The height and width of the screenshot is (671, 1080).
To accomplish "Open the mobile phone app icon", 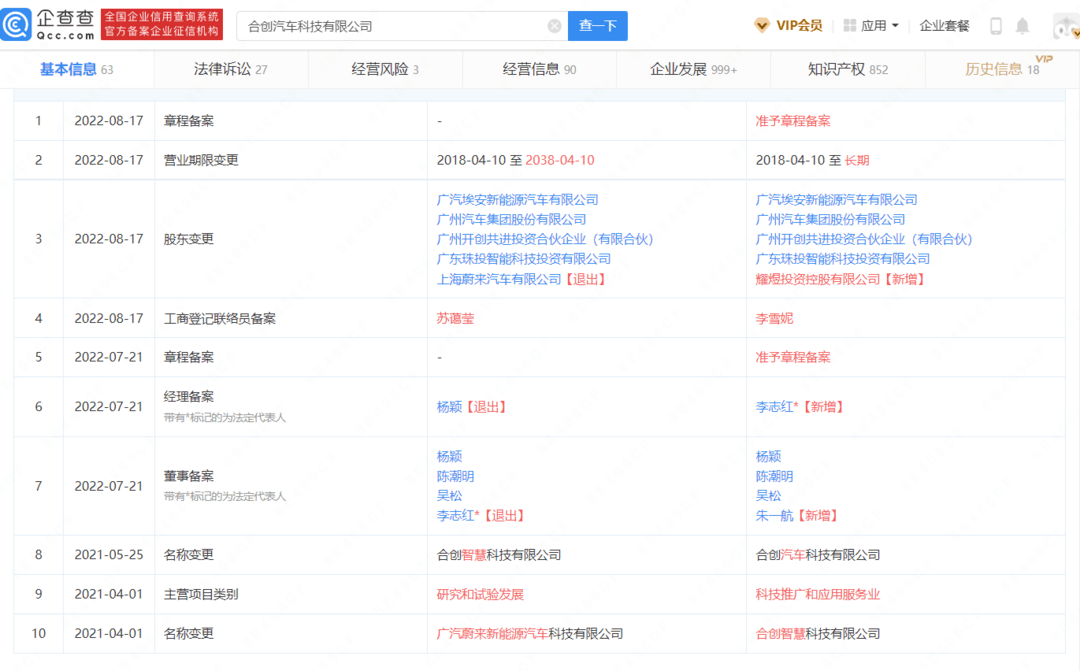I will [x=996, y=26].
